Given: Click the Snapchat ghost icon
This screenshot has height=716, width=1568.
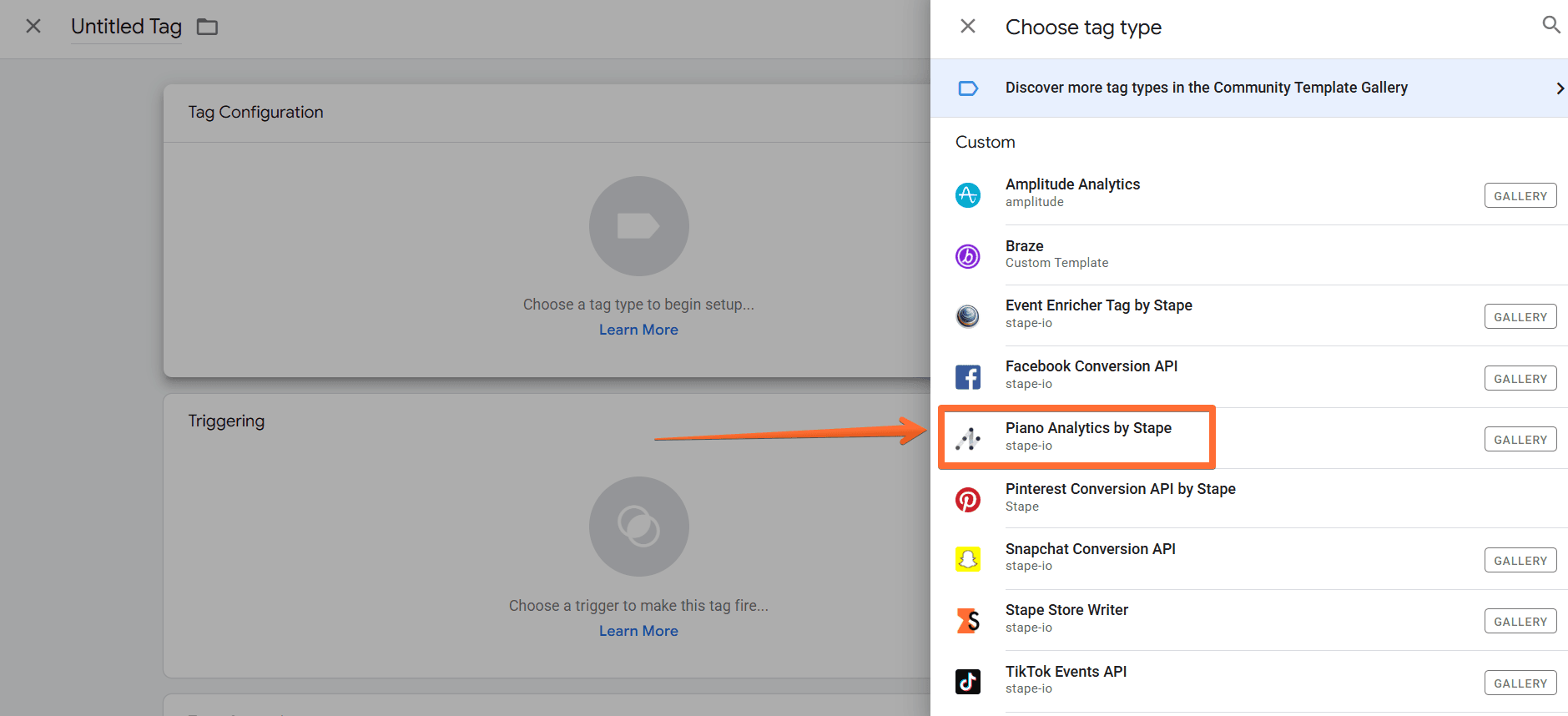Looking at the screenshot, I should [968, 559].
